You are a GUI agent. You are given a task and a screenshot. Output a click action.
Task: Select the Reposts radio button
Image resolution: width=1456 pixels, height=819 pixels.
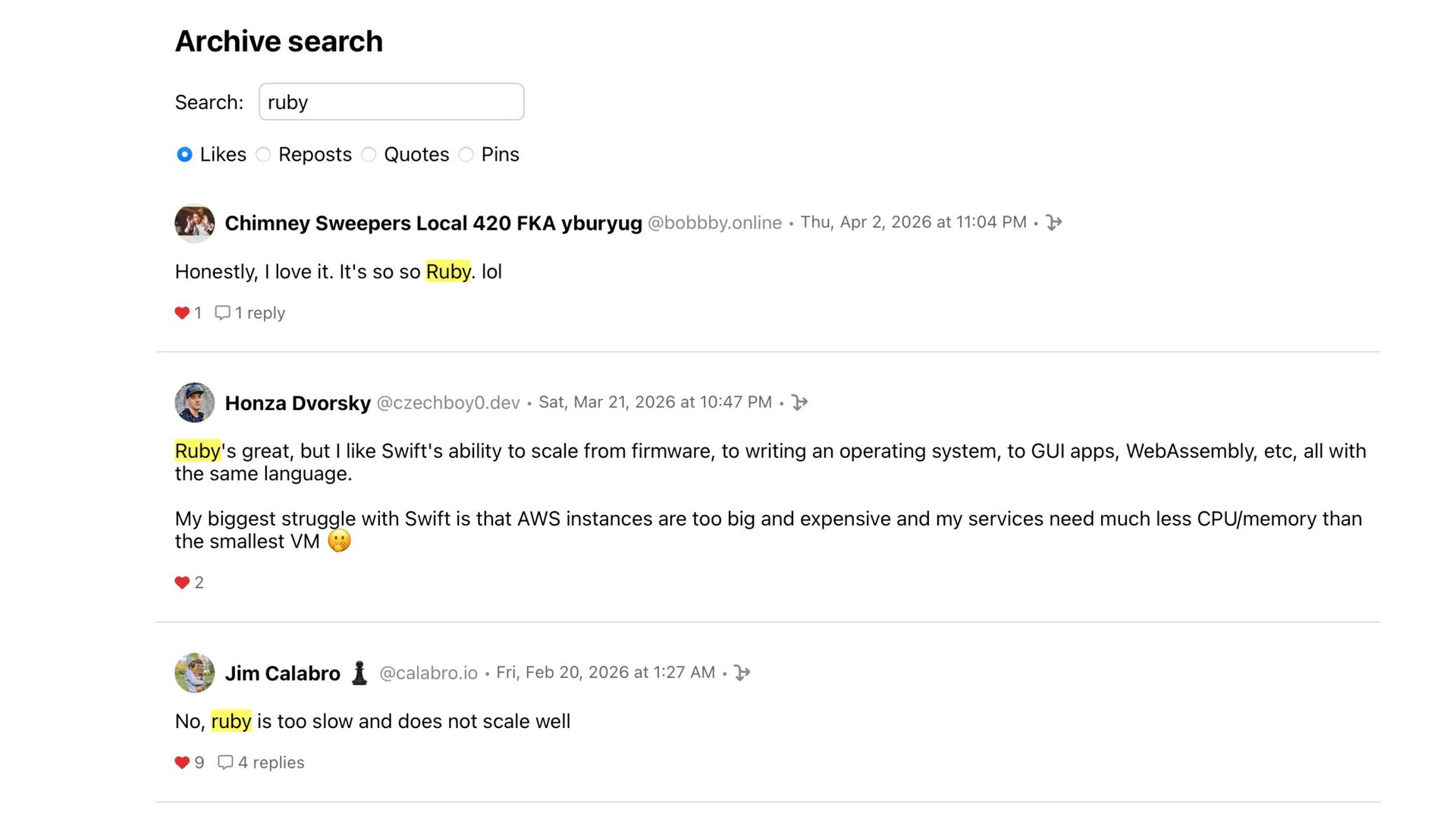(x=263, y=155)
